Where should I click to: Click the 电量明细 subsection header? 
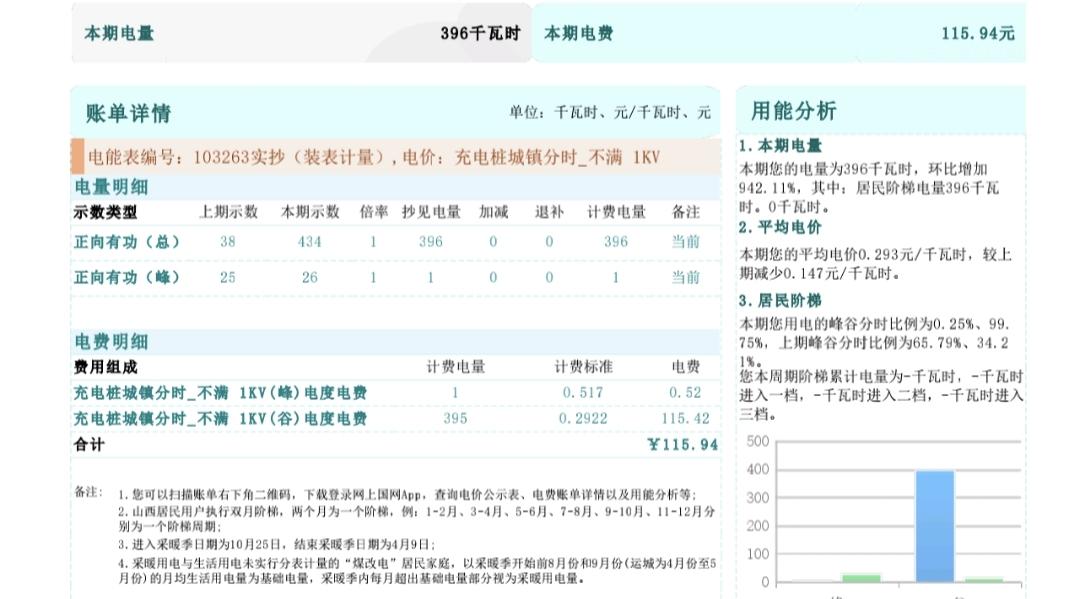[111, 187]
